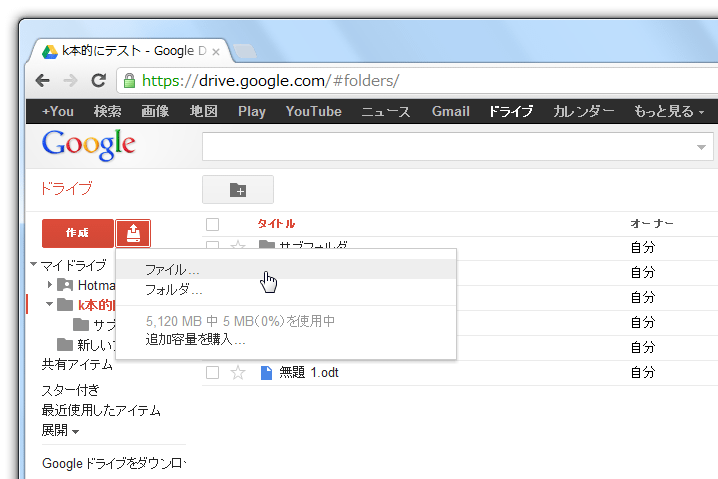Open Gmail in the Google bar

(451, 111)
